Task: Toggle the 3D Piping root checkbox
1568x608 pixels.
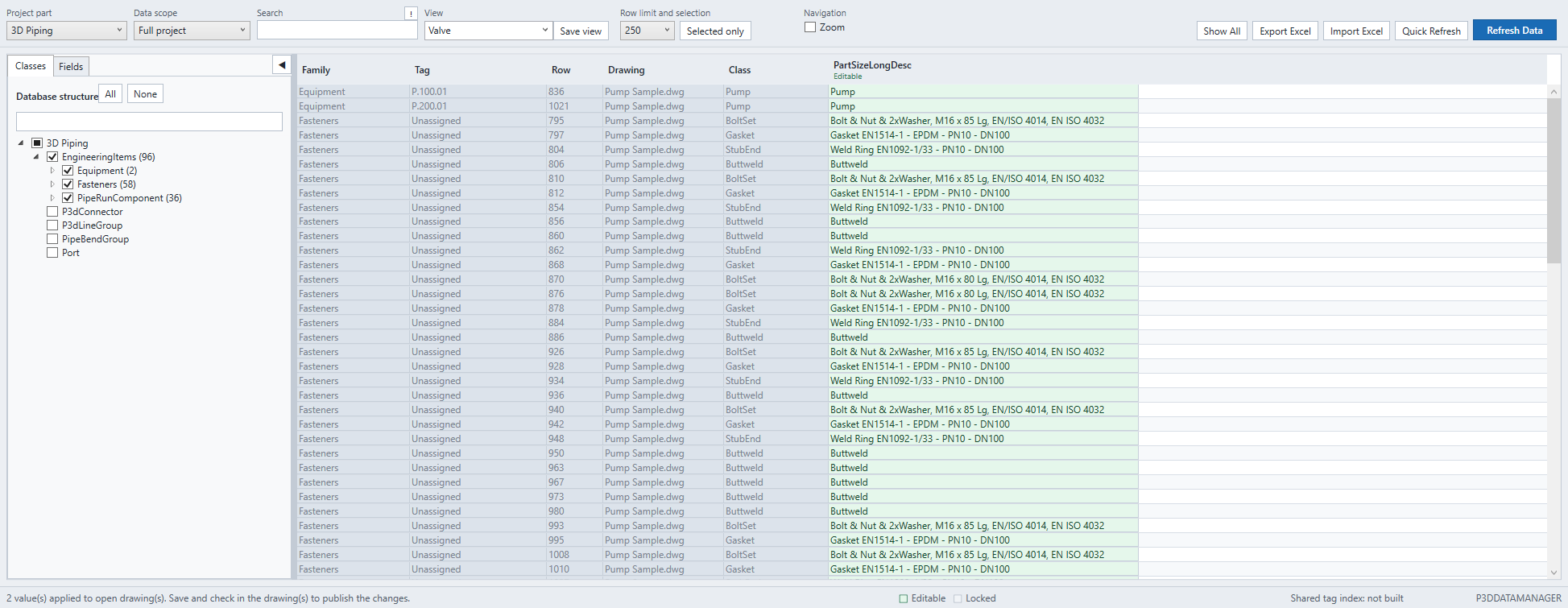Action: 37,143
